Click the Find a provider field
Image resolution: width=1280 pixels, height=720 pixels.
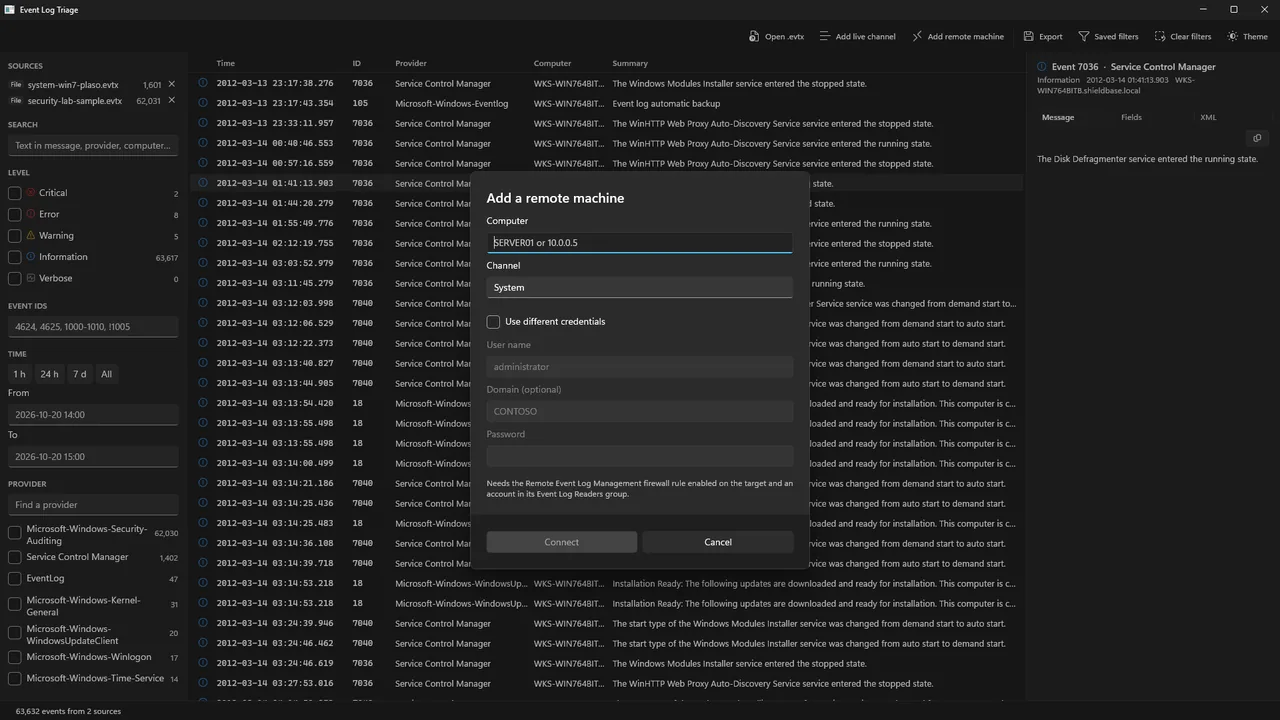[93, 505]
